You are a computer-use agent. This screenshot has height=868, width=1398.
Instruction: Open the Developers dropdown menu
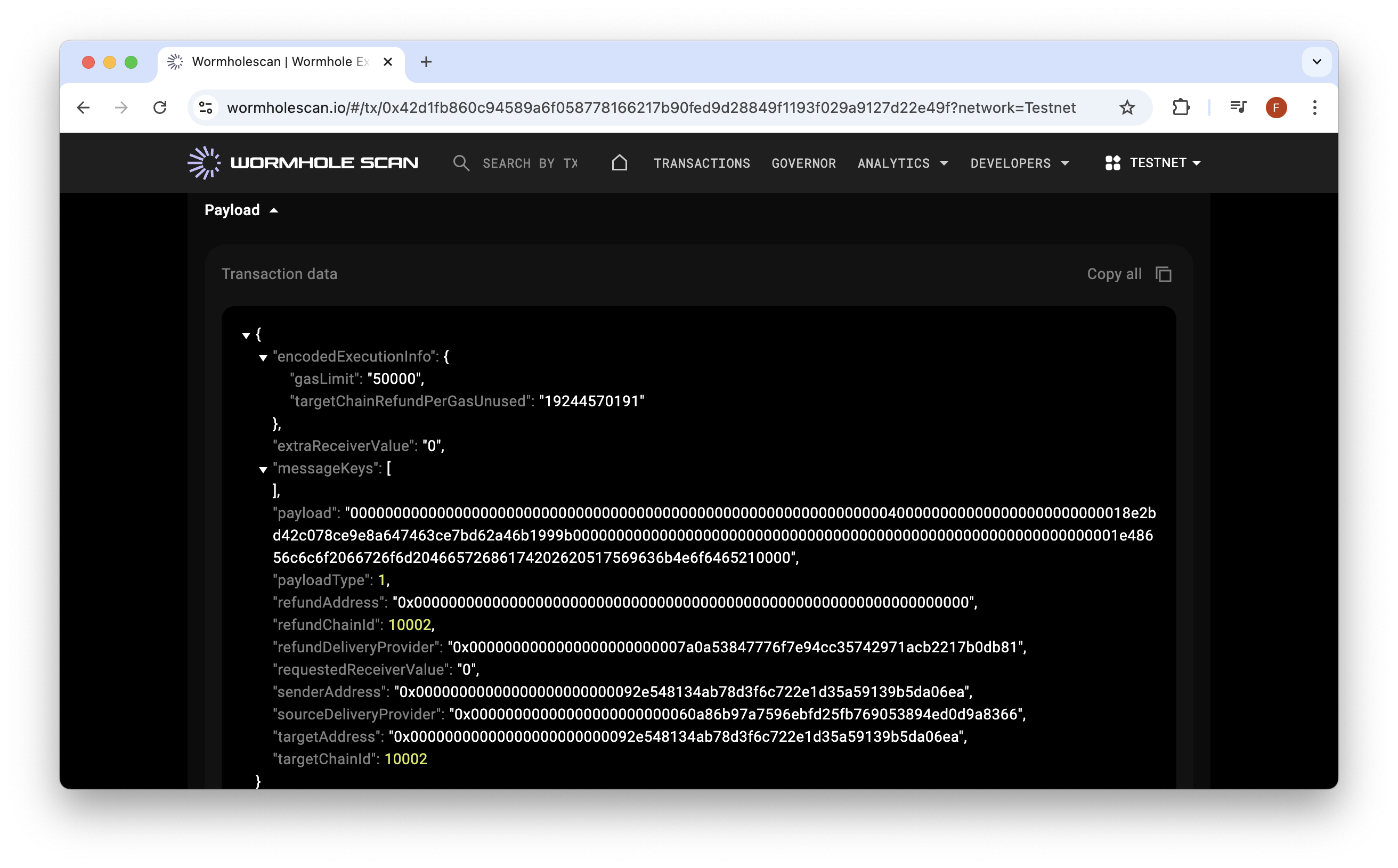[1020, 163]
